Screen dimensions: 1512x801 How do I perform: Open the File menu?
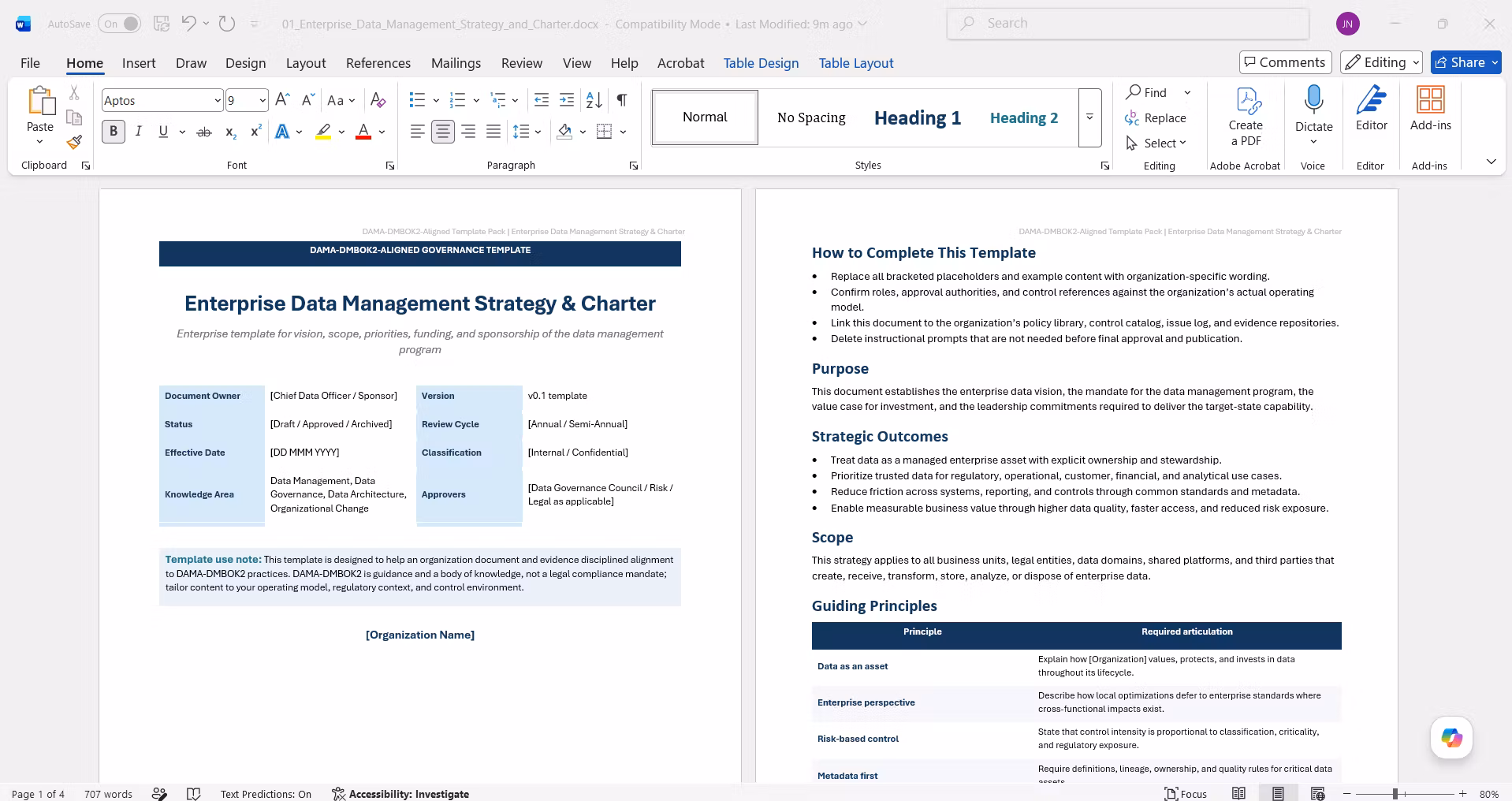click(x=30, y=63)
